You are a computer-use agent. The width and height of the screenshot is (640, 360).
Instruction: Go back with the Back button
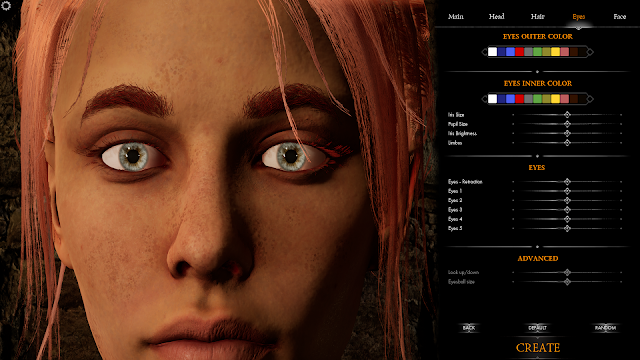tap(469, 328)
